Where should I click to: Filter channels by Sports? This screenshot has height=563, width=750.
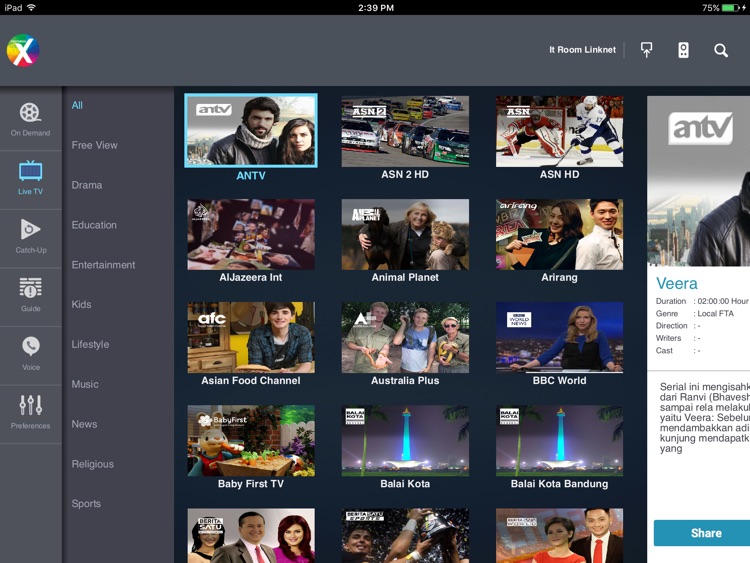tap(86, 504)
